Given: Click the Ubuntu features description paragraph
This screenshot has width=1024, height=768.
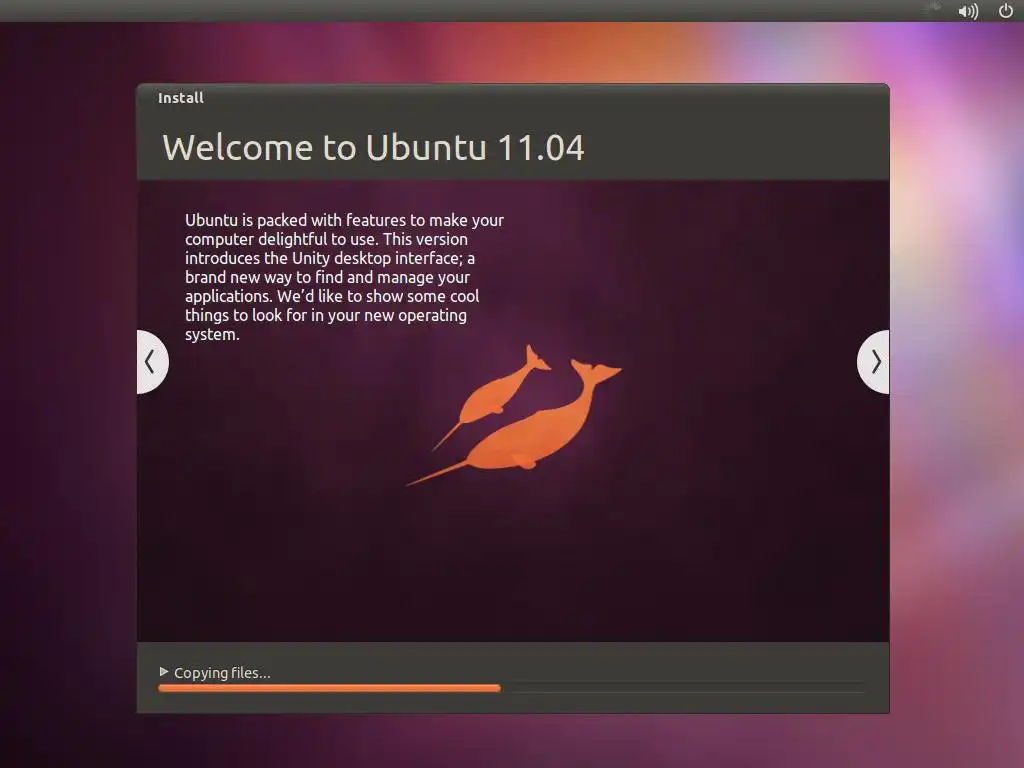Looking at the screenshot, I should (x=344, y=277).
